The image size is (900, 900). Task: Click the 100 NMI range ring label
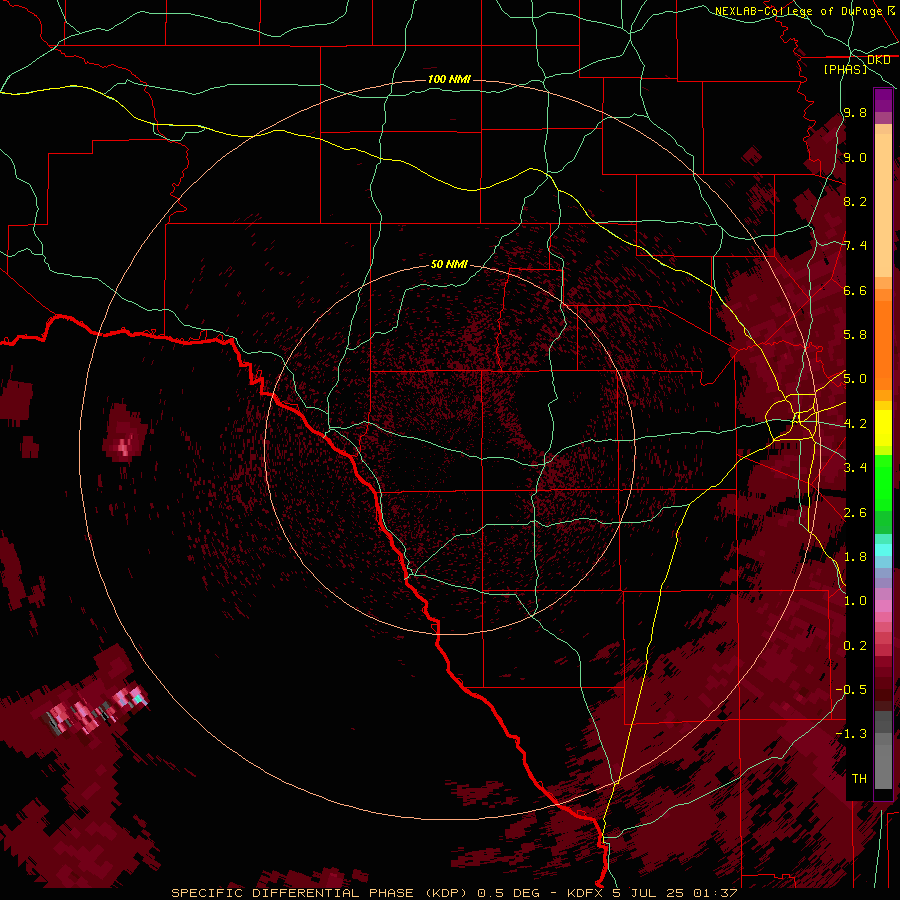[449, 79]
